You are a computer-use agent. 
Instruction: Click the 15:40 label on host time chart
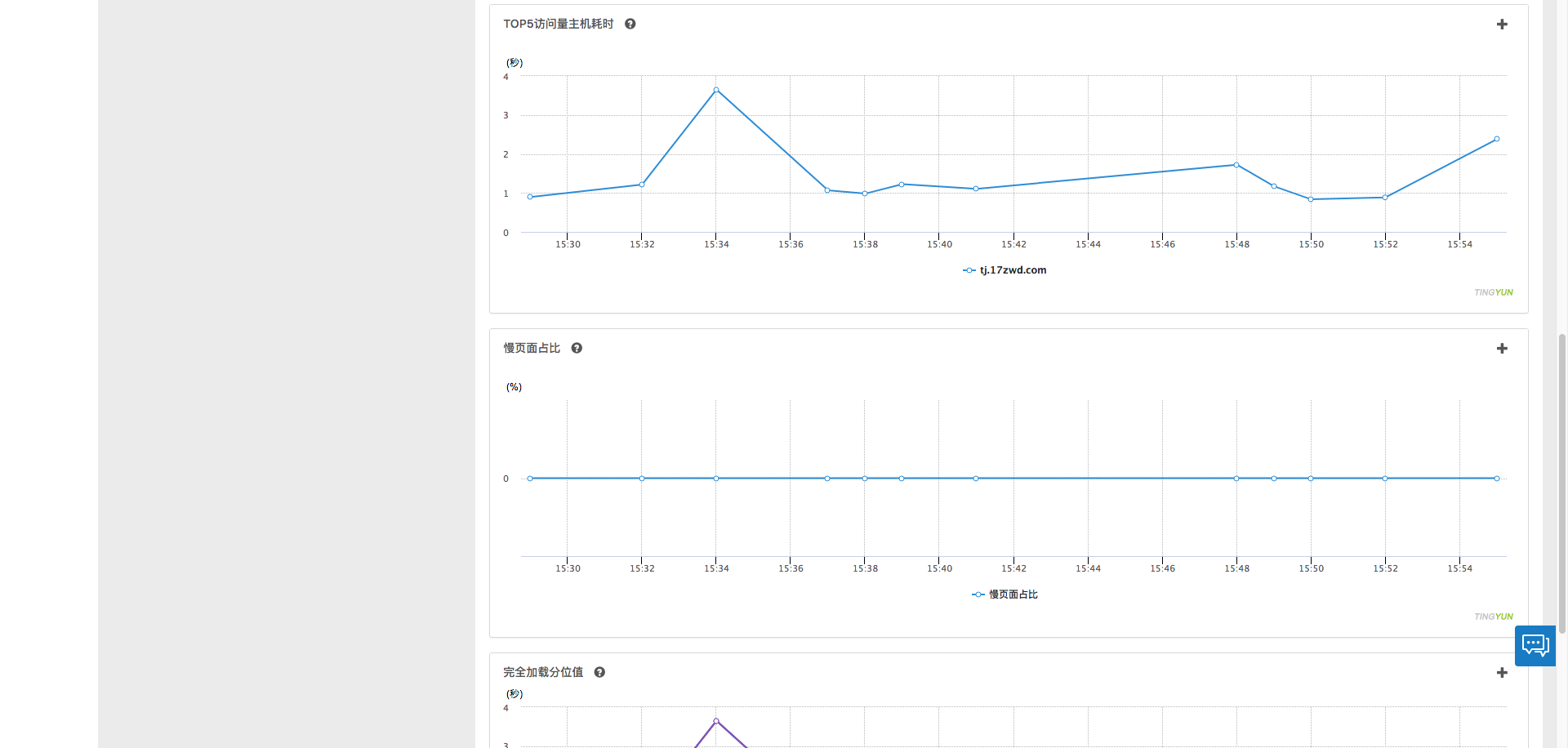click(939, 244)
